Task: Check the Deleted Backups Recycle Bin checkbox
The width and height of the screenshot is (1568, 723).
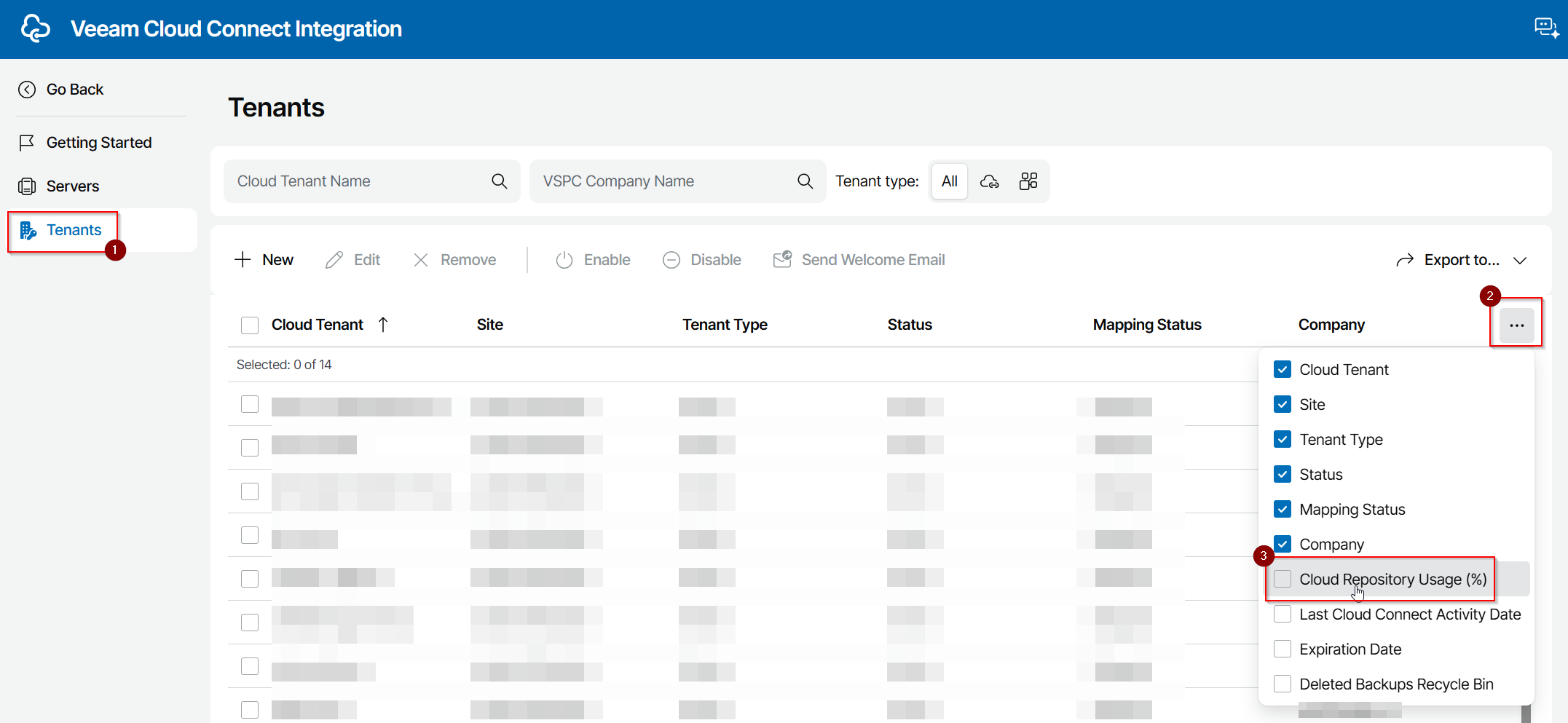Action: (x=1283, y=684)
